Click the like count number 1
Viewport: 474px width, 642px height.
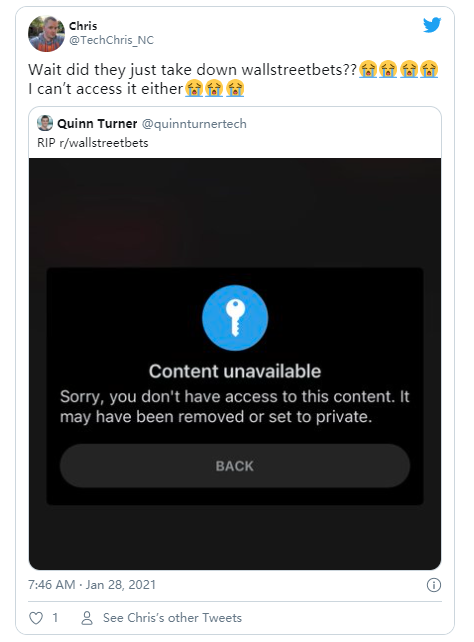tap(55, 617)
